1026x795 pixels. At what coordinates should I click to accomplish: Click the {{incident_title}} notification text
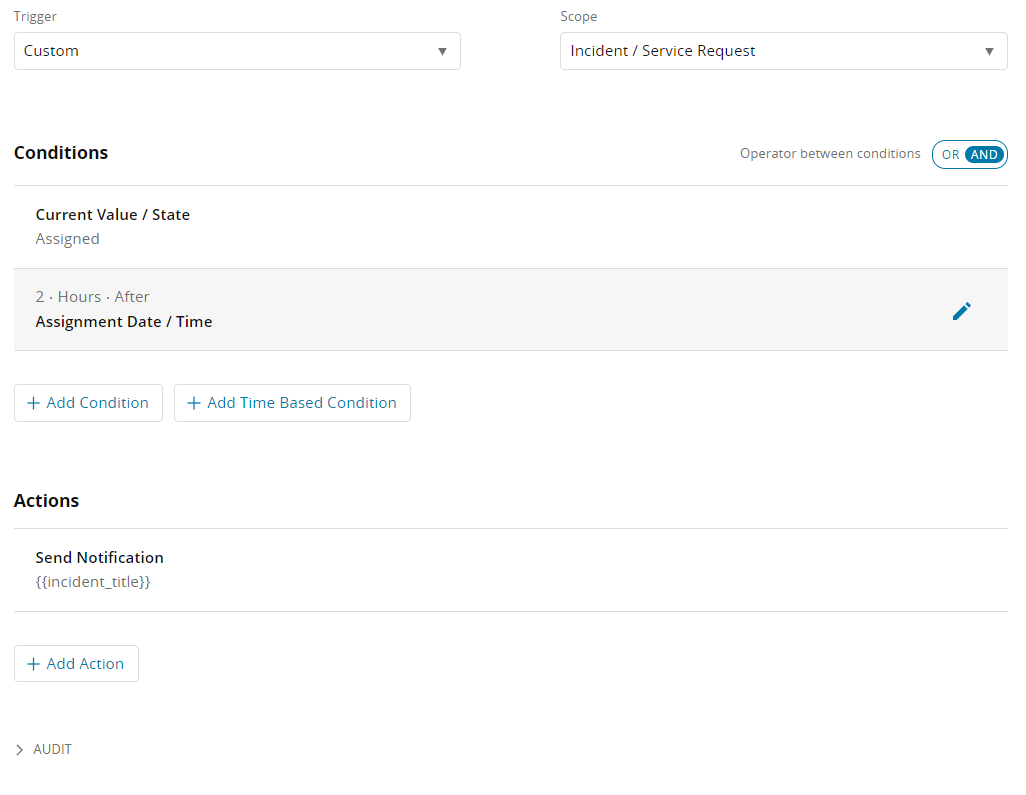click(x=93, y=582)
